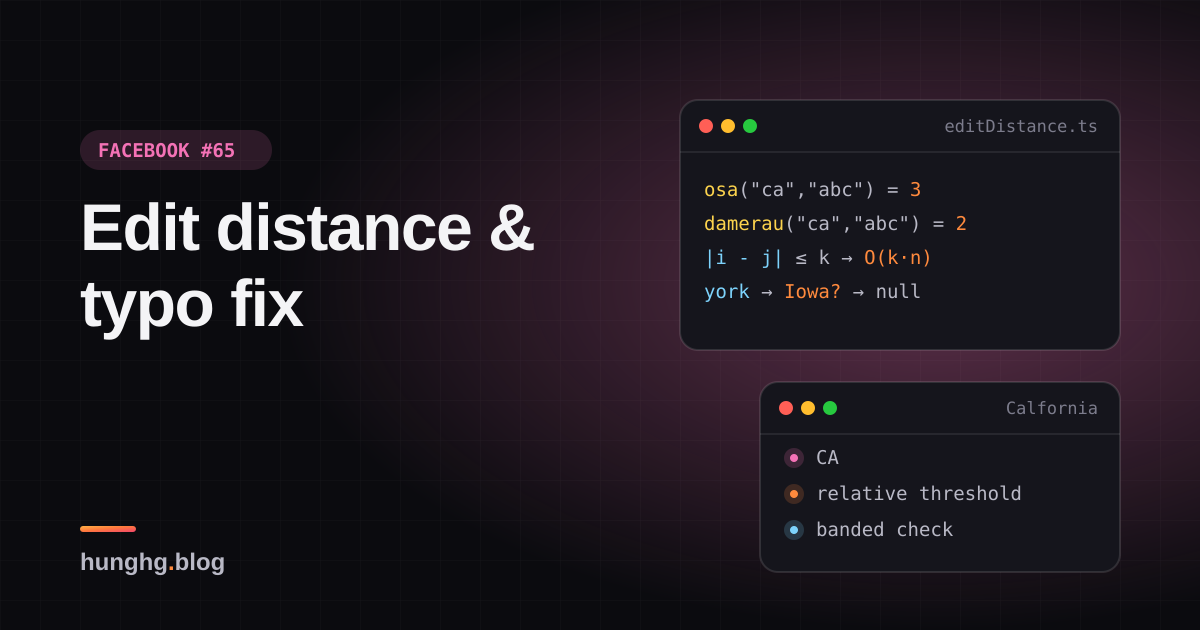Screen dimensions: 1200x630
Task: Select the FACEBOOK #65 badge
Action: (176, 150)
